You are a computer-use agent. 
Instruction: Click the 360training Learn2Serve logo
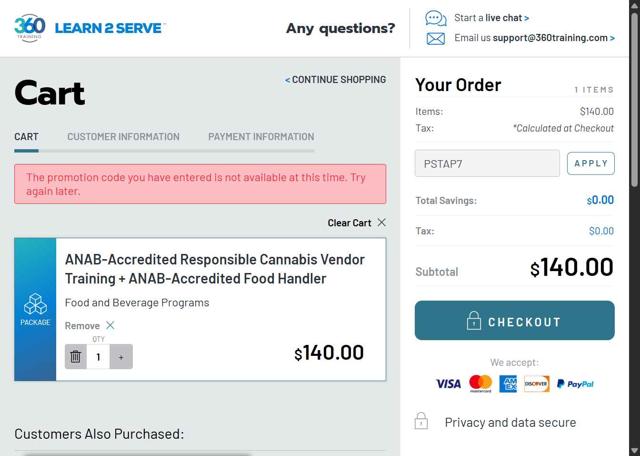pyautogui.click(x=90, y=28)
